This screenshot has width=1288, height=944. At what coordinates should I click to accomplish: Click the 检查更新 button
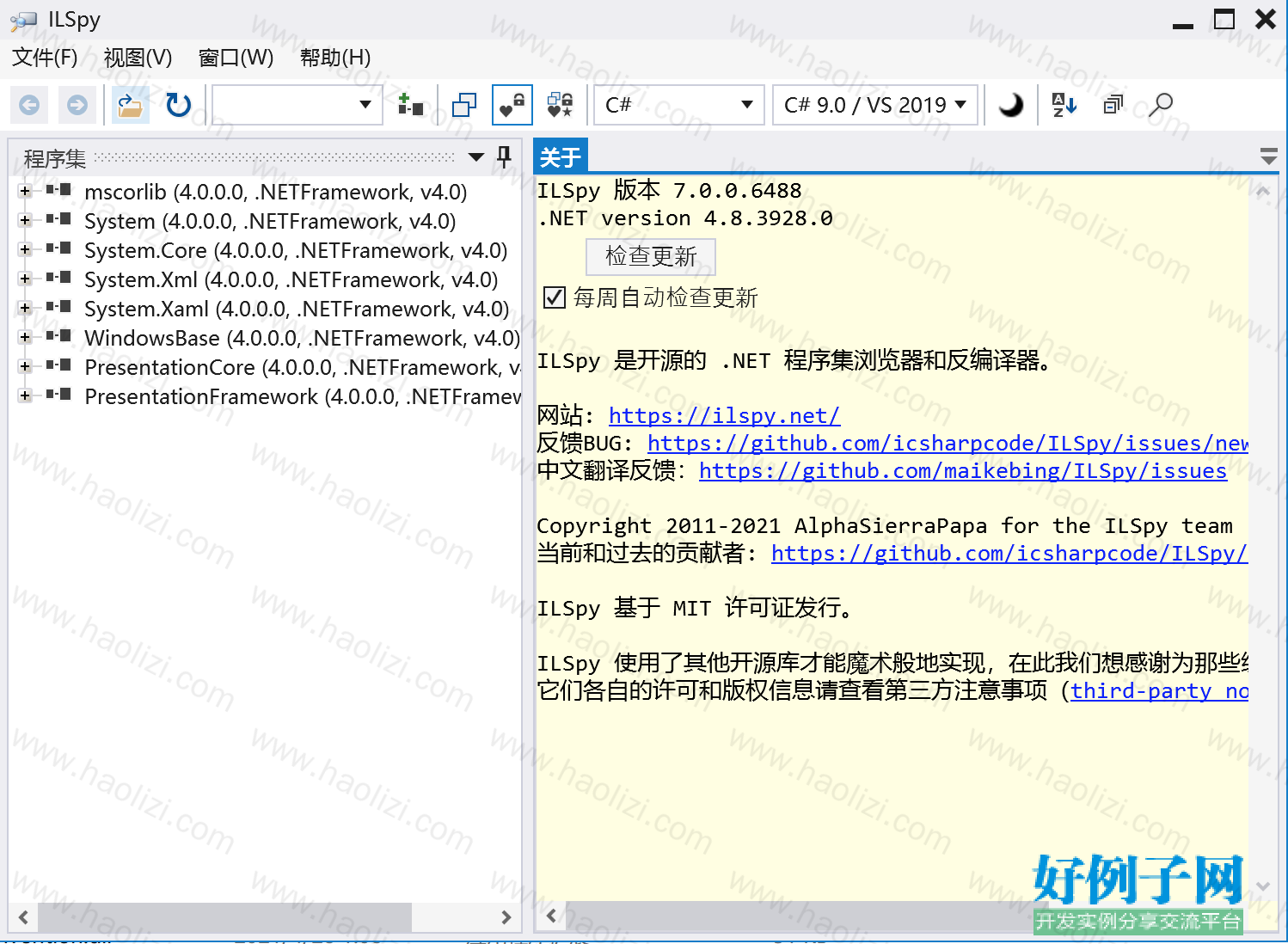(x=651, y=256)
